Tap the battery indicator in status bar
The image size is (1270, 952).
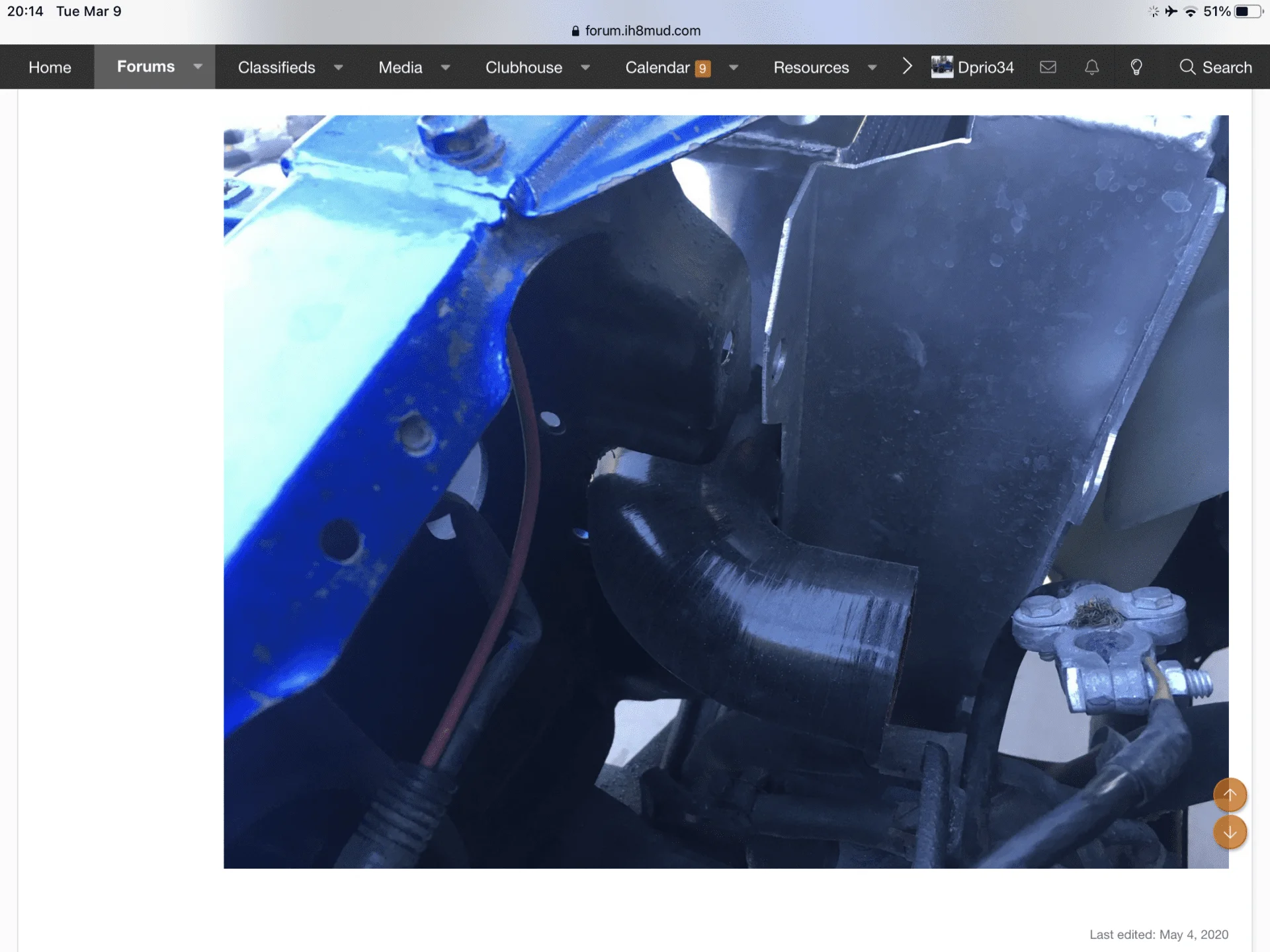pyautogui.click(x=1248, y=11)
